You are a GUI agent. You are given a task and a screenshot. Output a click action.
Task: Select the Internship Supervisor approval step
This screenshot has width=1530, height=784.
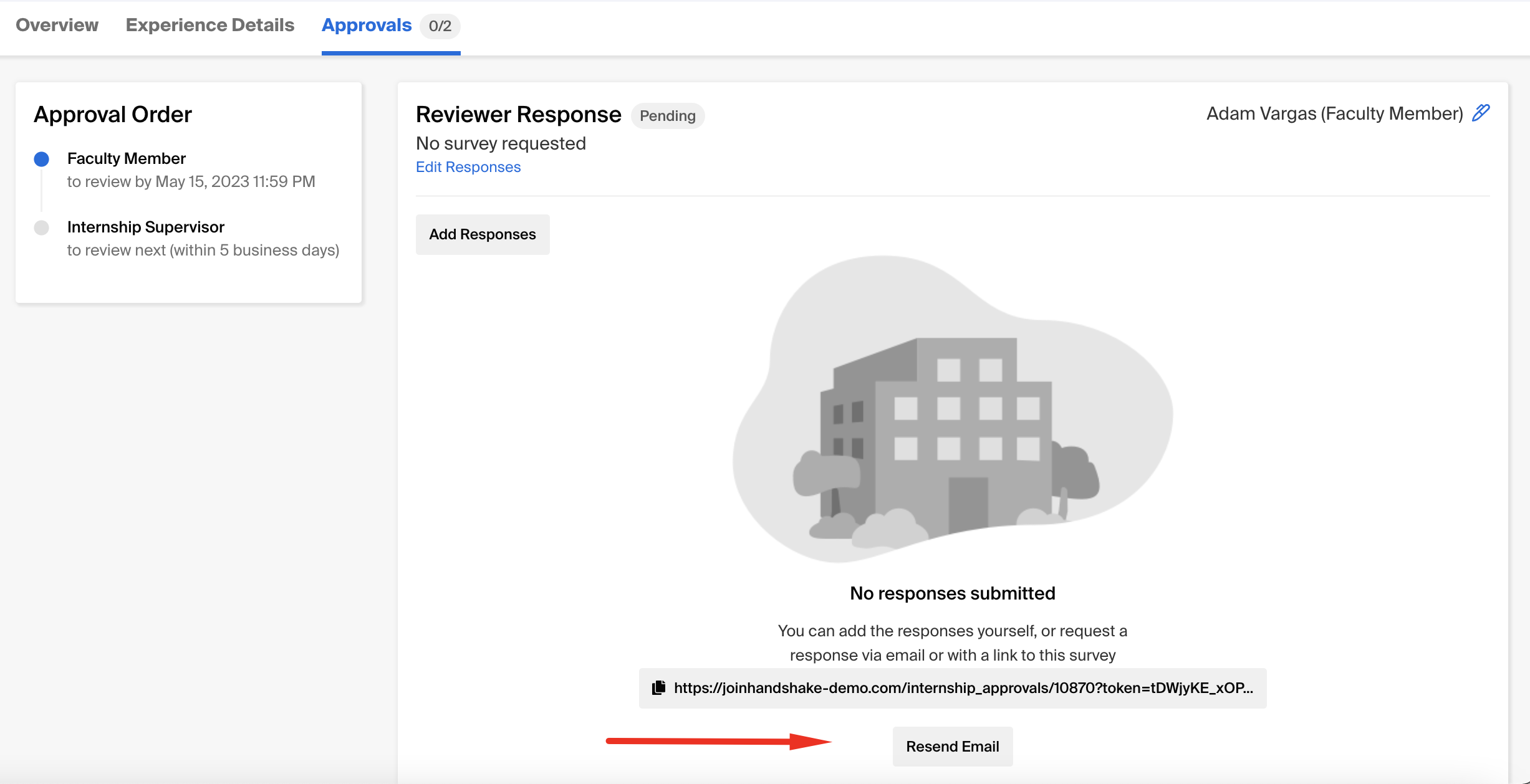click(x=146, y=227)
